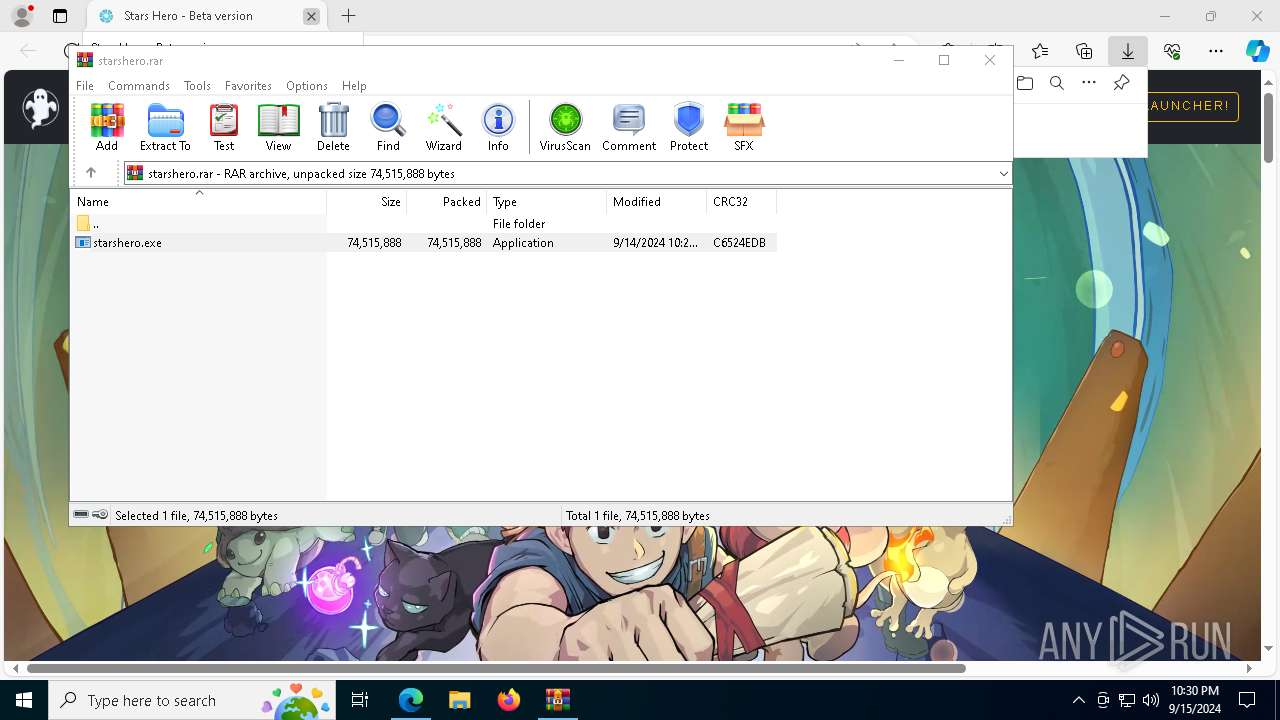The image size is (1280, 720).
Task: Click the C6524EDB checksum cell
Action: [x=739, y=243]
